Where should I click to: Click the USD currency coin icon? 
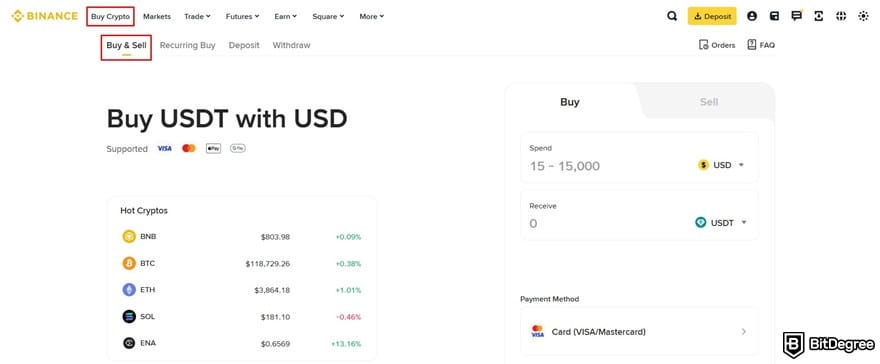[703, 165]
